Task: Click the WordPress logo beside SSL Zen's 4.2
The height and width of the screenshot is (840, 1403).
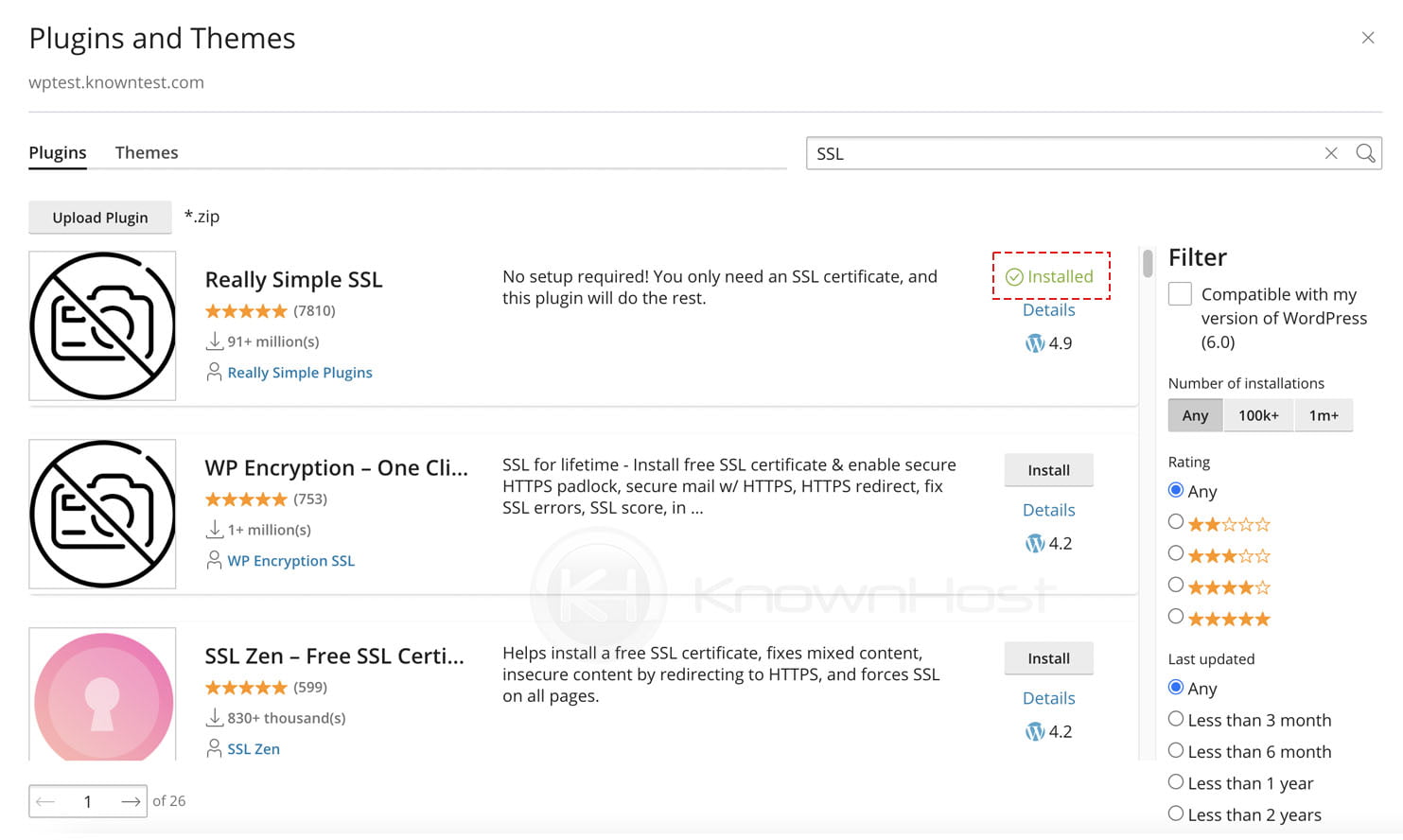Action: click(x=1034, y=730)
